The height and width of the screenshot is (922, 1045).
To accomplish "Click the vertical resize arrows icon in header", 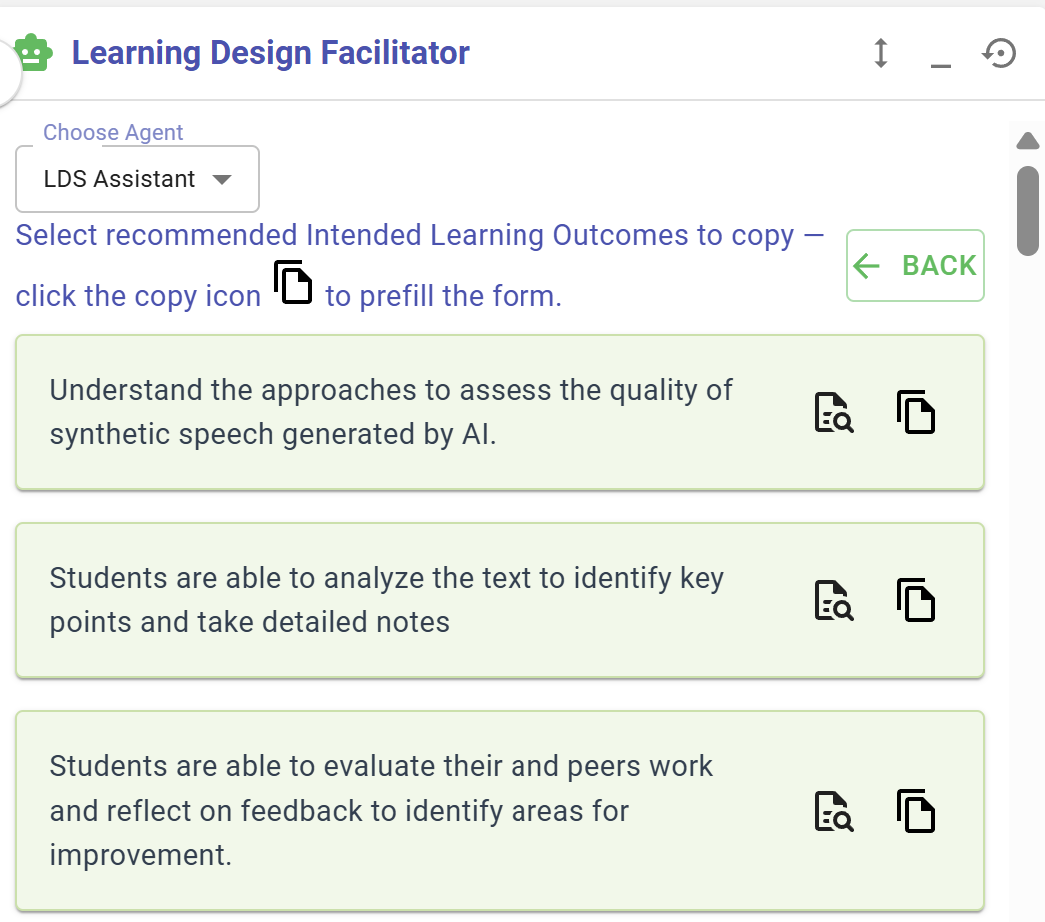I will [880, 53].
